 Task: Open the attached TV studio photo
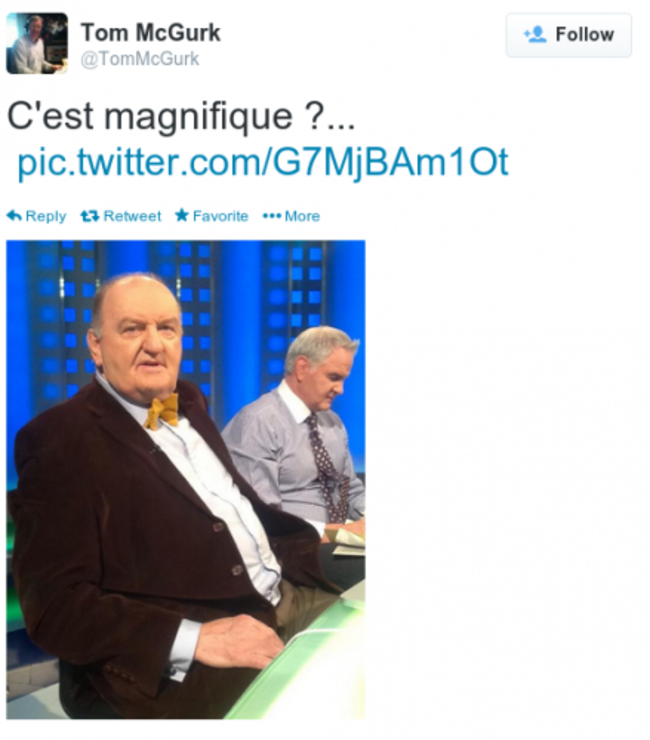click(x=186, y=479)
